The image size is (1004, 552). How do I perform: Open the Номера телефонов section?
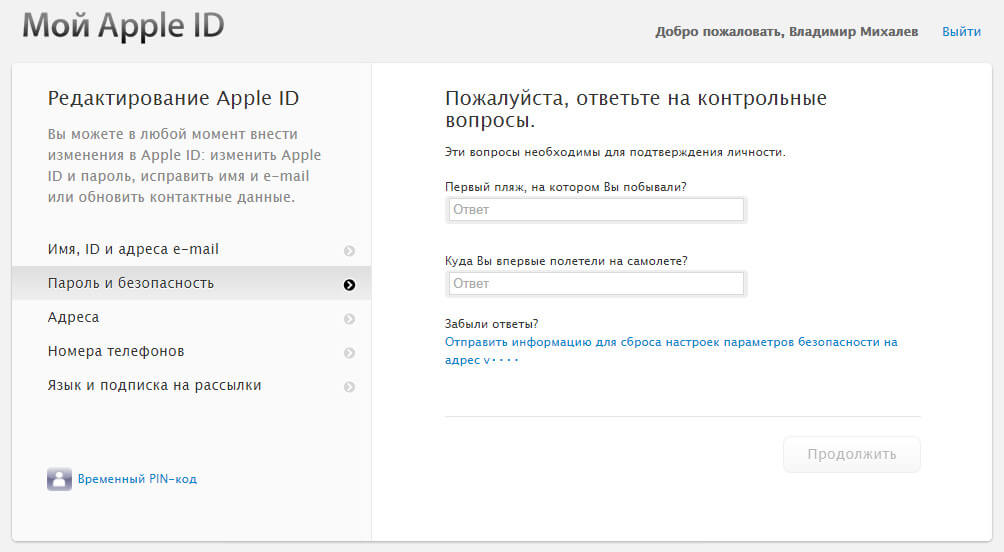click(x=116, y=351)
